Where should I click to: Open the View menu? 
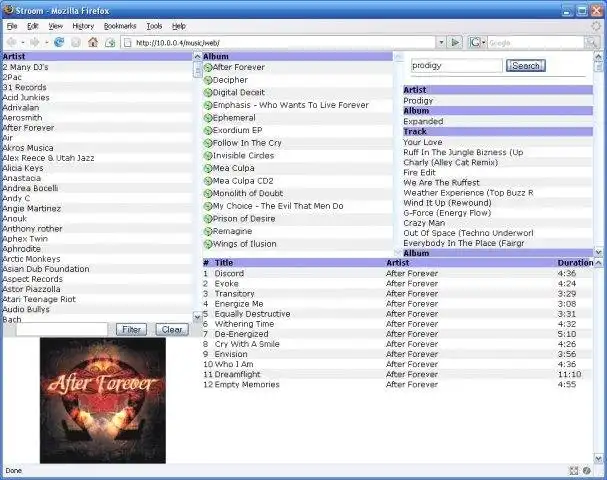[55, 26]
